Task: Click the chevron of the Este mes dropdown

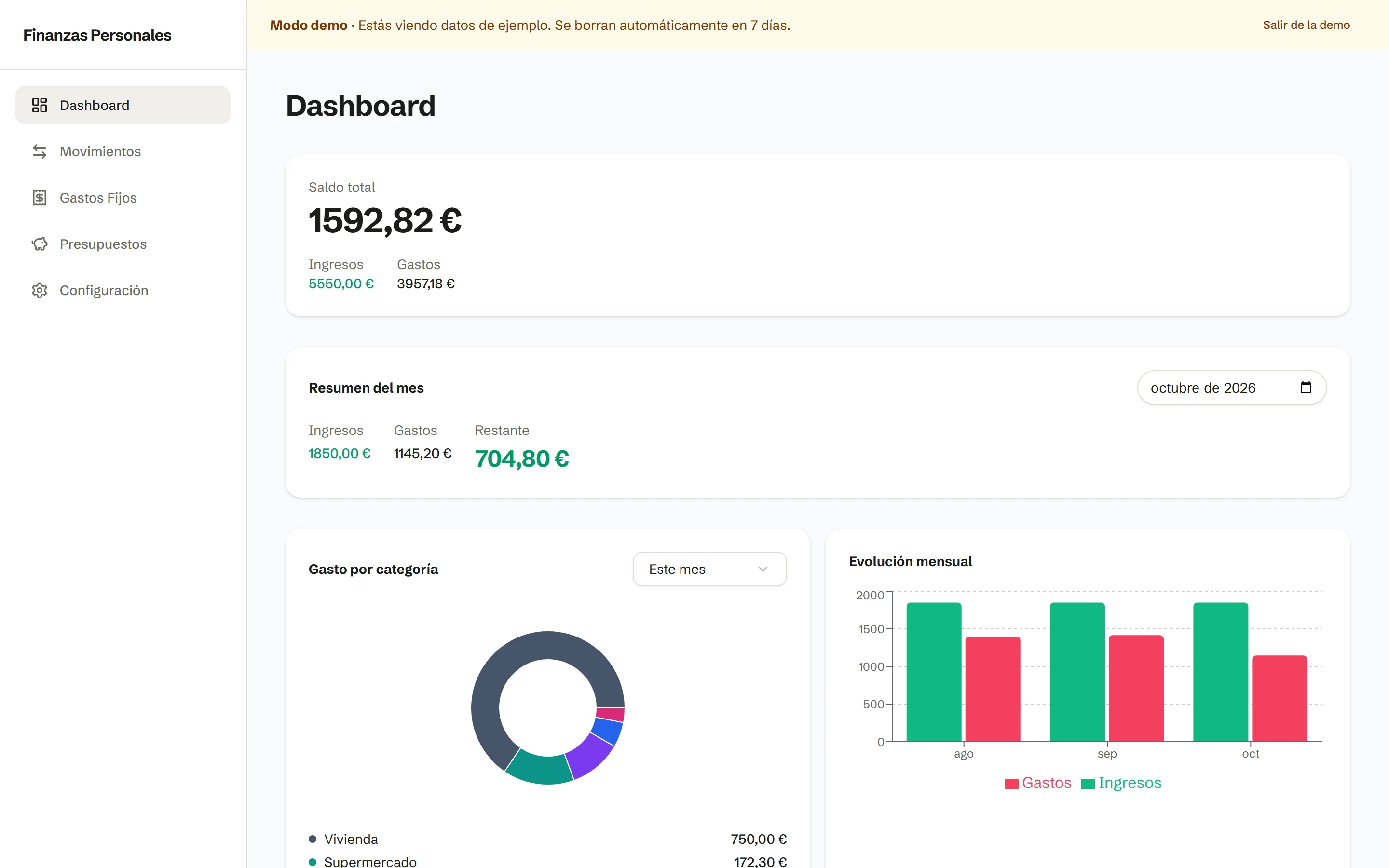Action: pyautogui.click(x=763, y=569)
